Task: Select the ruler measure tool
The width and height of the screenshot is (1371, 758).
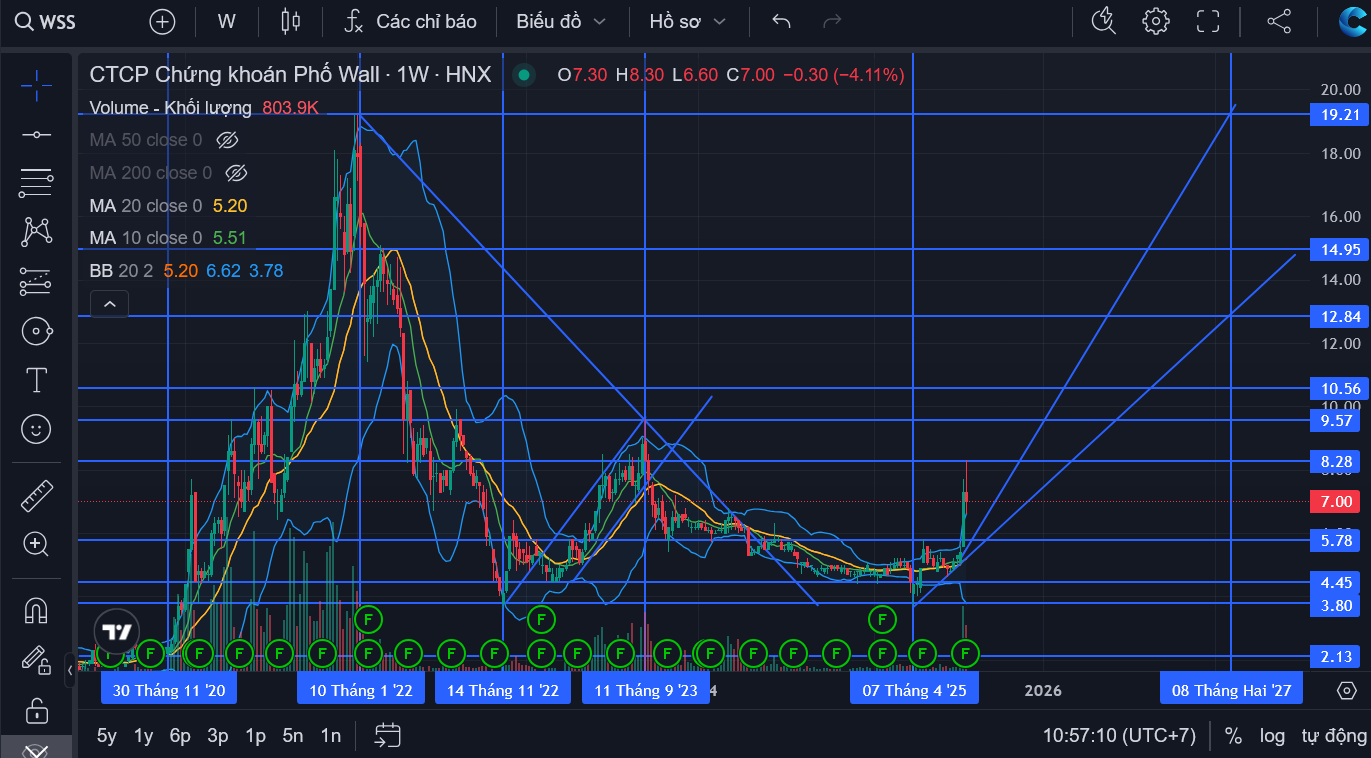Action: click(36, 495)
